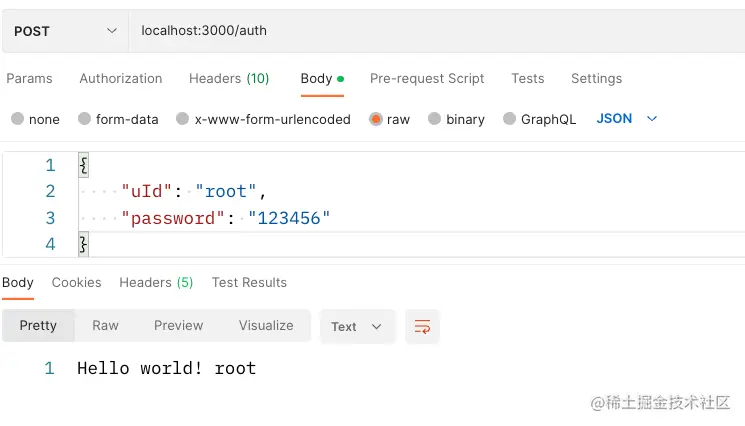Click line number 3 in request editor
745x426 pixels.
(x=50, y=218)
